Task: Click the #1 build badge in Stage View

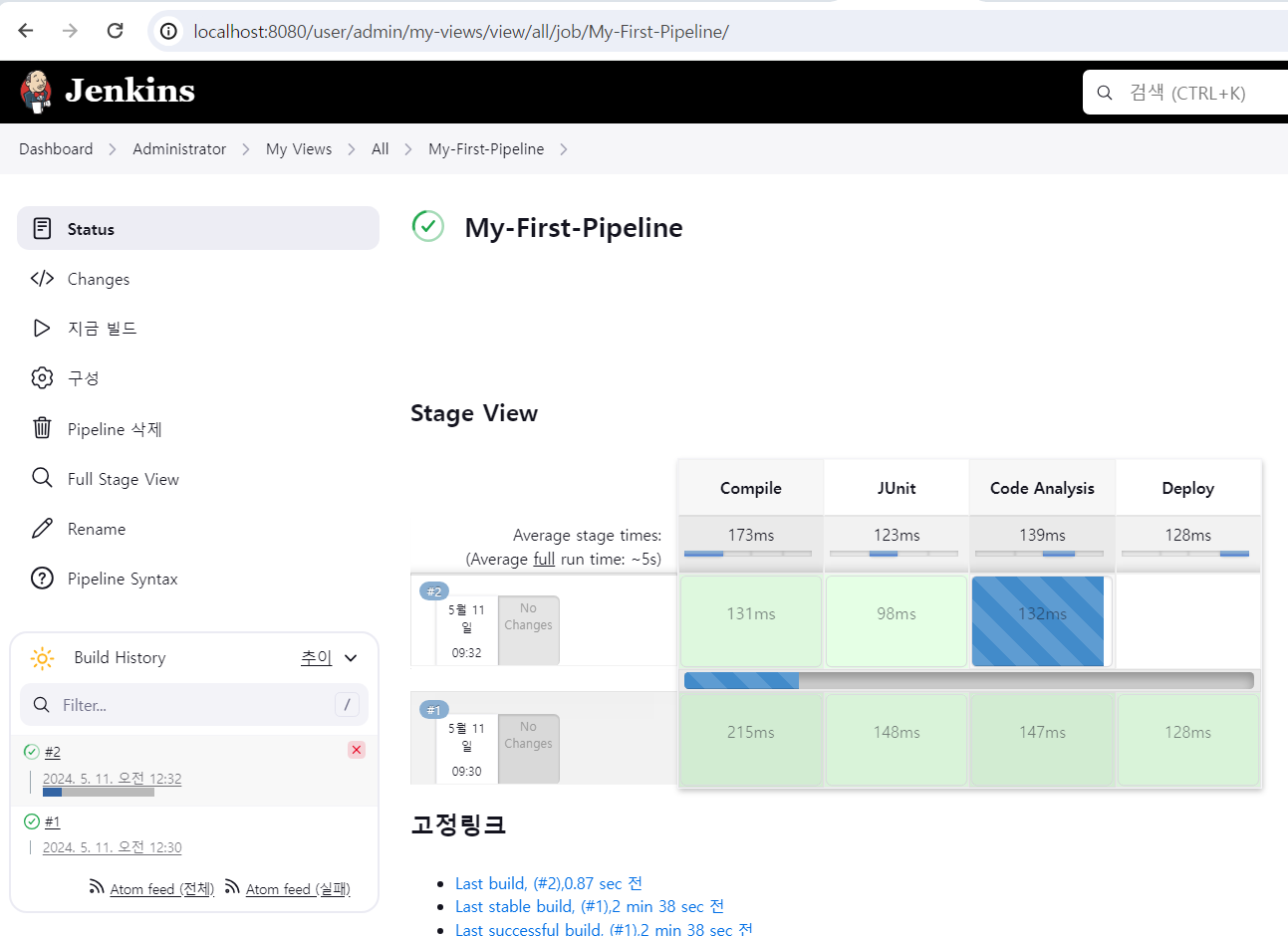Action: coord(434,710)
